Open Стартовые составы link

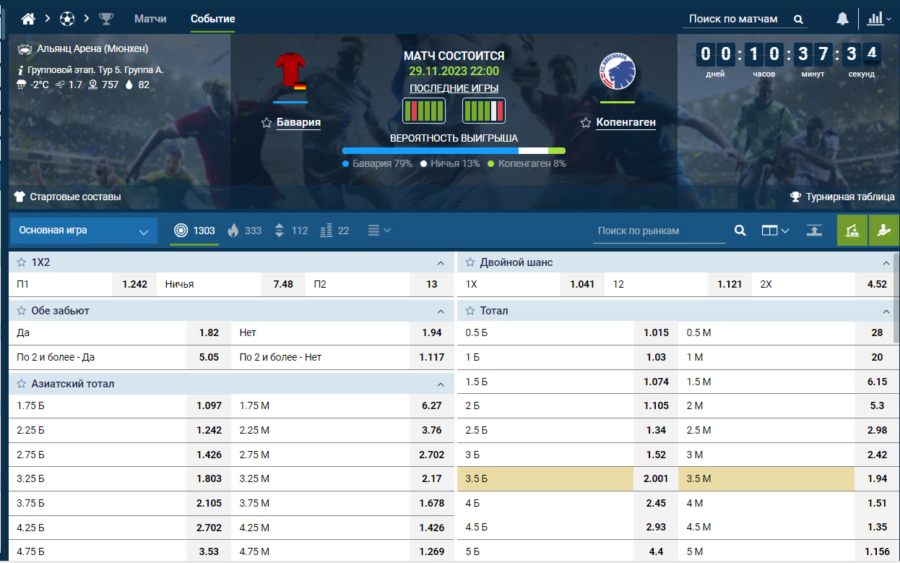[67, 197]
